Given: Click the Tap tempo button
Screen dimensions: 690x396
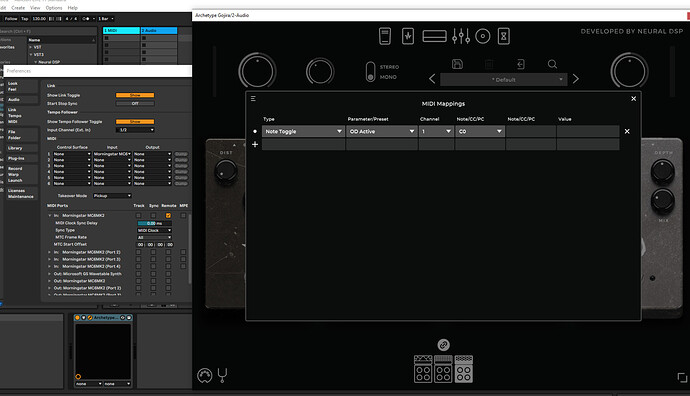Looking at the screenshot, I should coord(25,19).
